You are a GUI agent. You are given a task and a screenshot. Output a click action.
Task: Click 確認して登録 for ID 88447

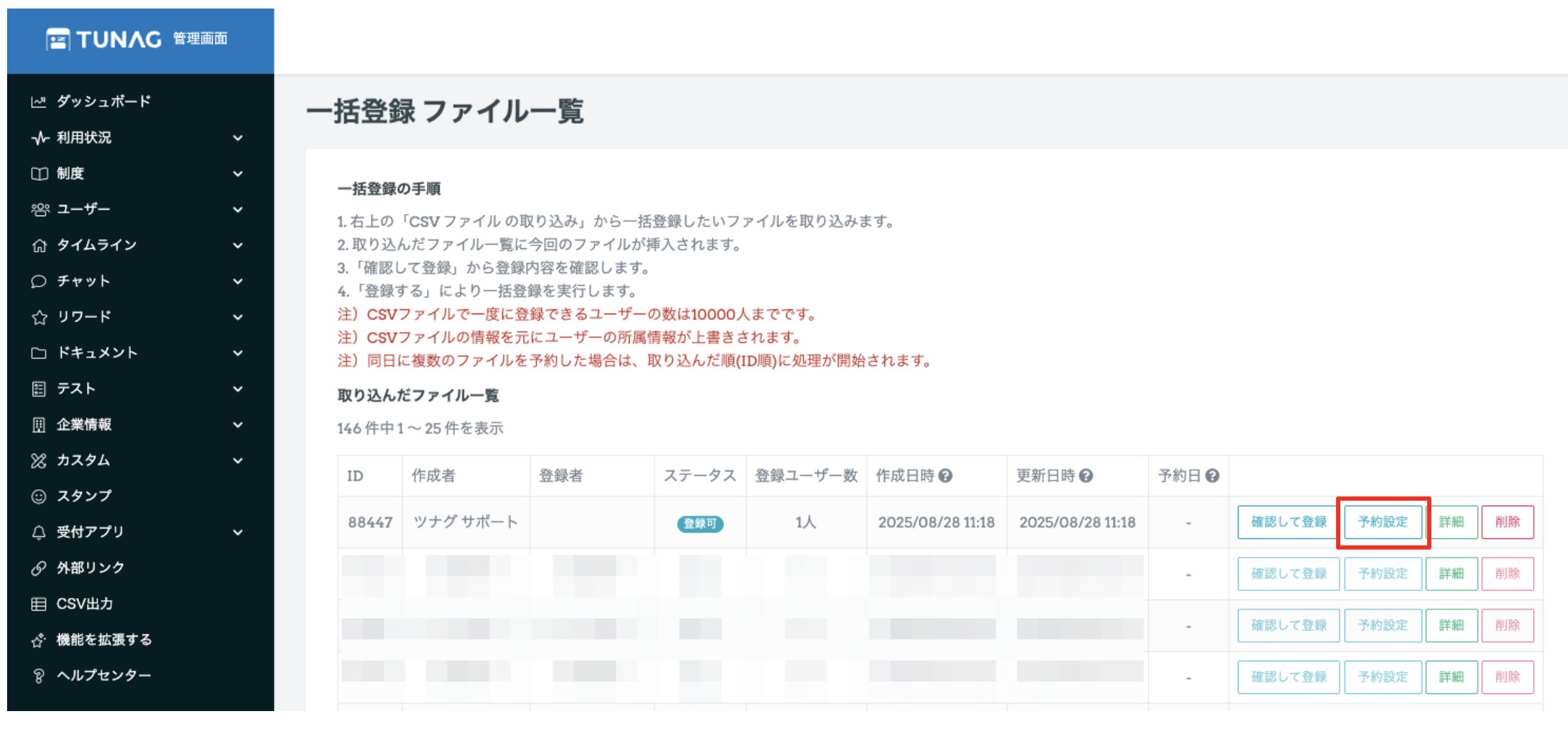click(x=1288, y=522)
